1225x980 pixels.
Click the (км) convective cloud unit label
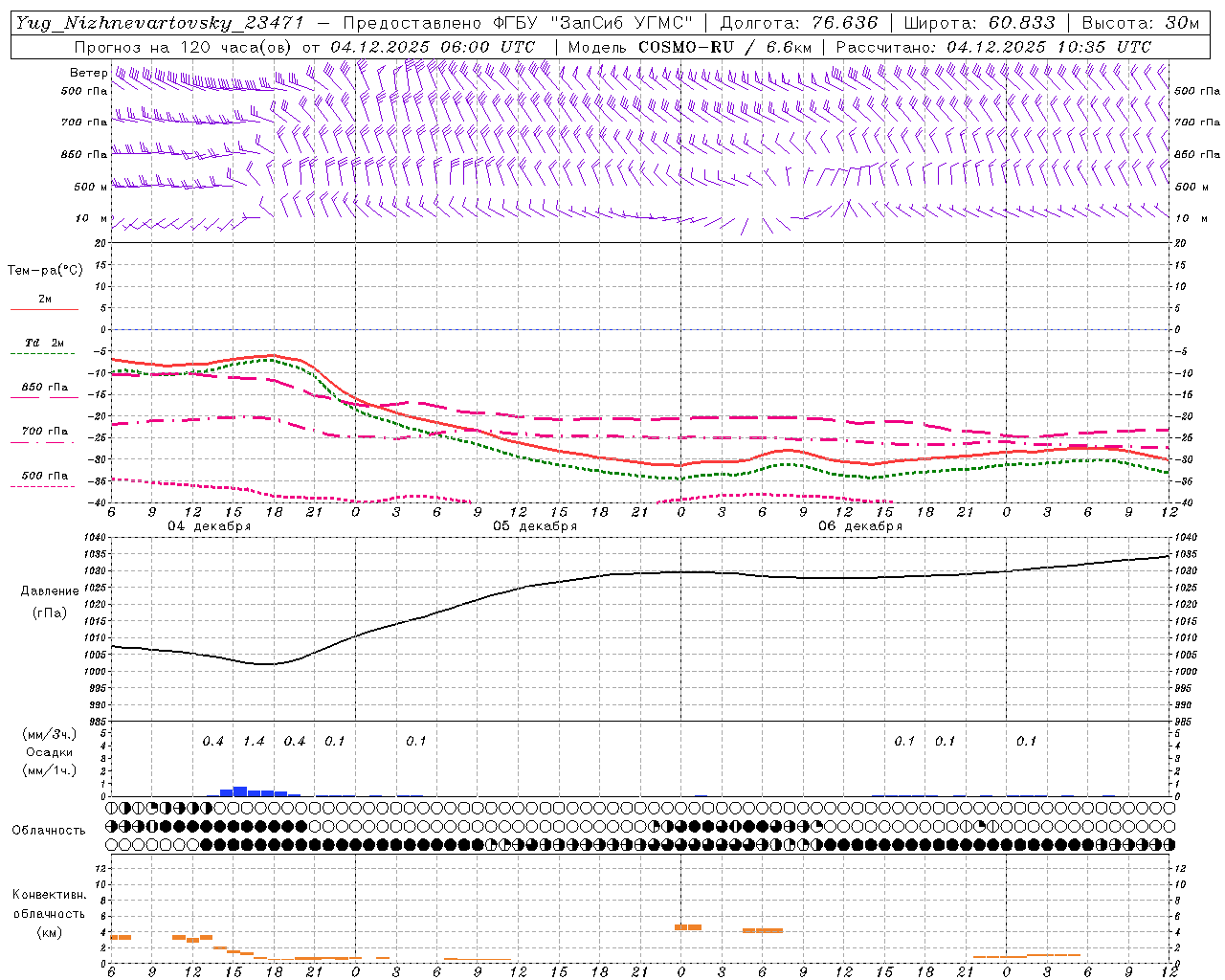49,932
